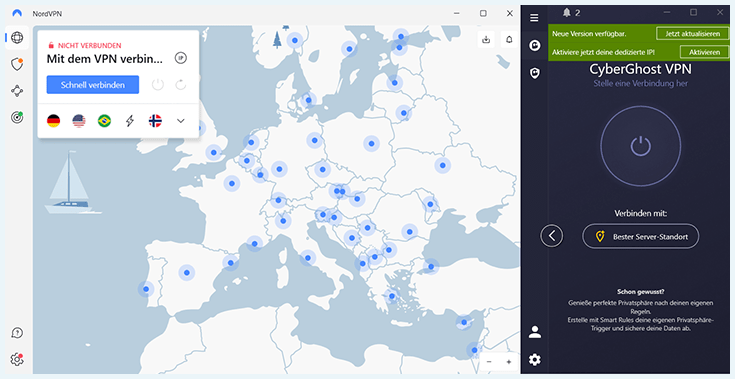Select the Greece server marker on the map

391,296
